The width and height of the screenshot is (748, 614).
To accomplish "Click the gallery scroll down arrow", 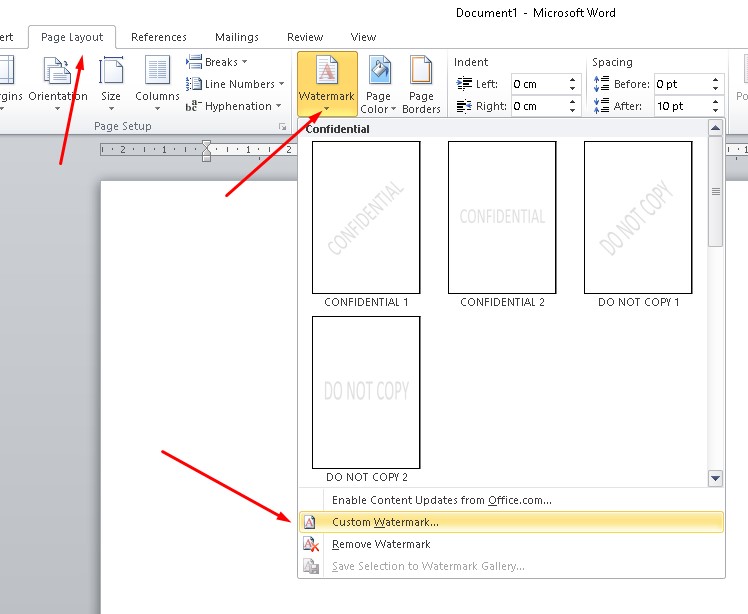I will click(x=715, y=478).
